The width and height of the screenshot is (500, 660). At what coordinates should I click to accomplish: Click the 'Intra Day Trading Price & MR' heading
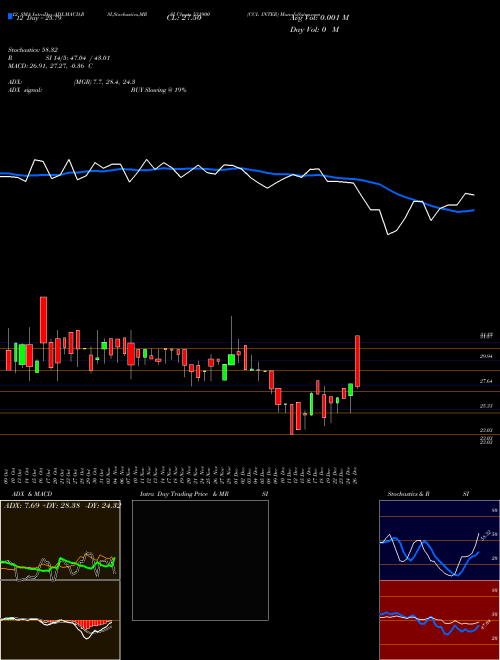coord(184,494)
